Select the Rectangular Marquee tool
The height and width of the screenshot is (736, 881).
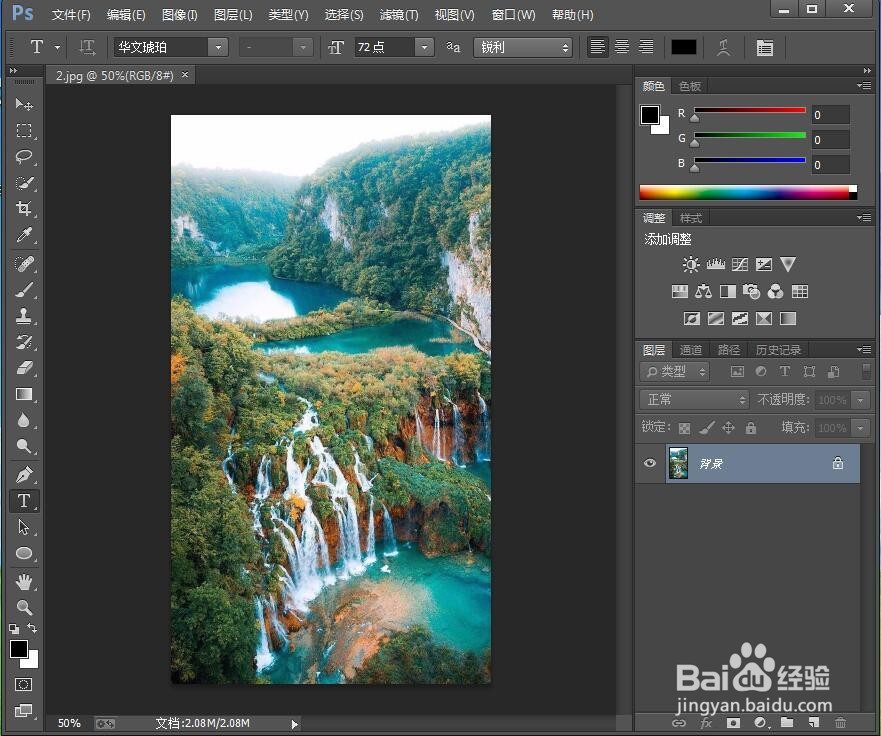click(24, 130)
